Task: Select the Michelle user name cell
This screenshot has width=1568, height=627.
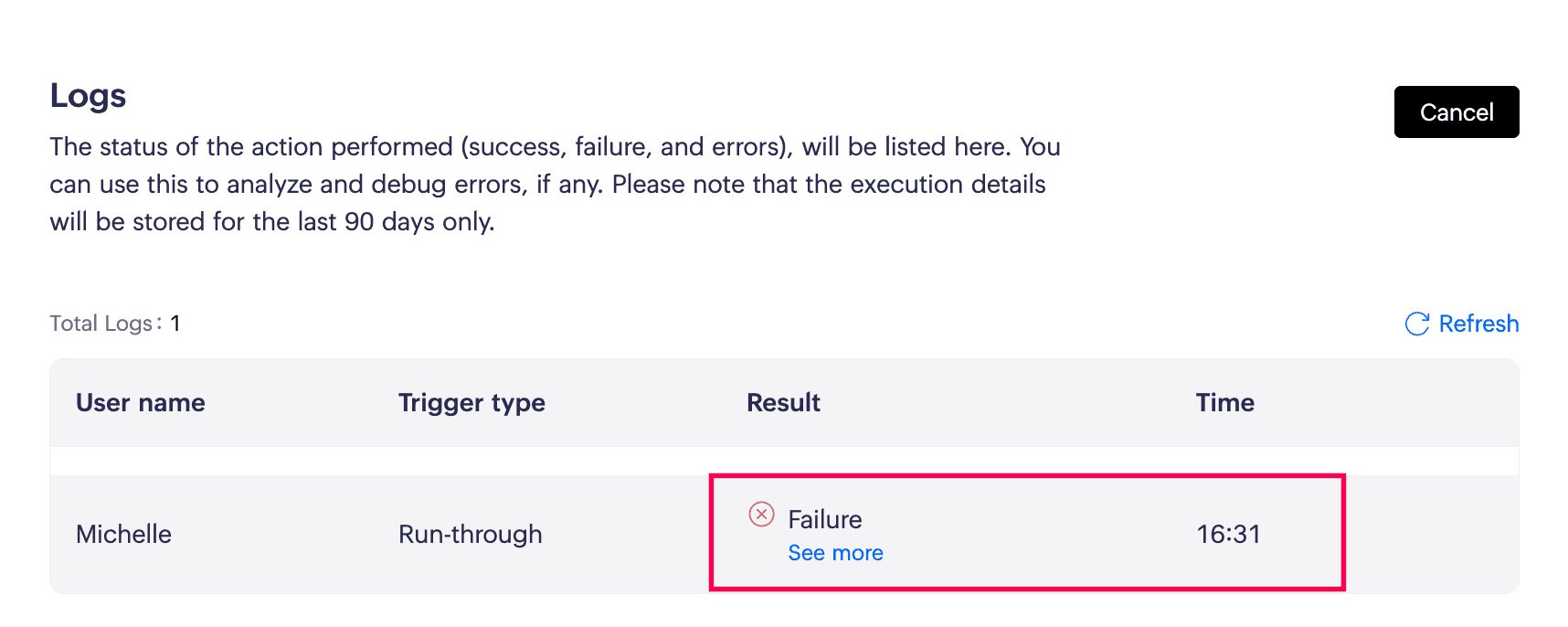Action: click(123, 534)
